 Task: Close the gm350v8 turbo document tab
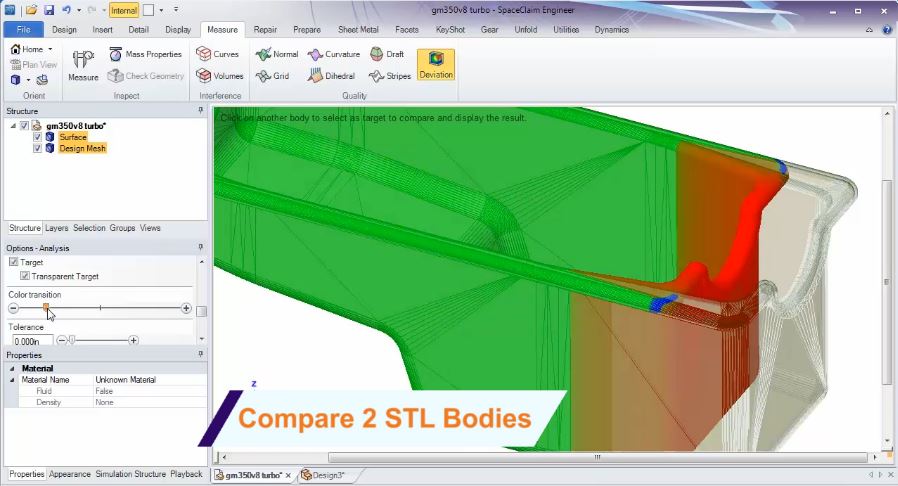click(x=288, y=475)
